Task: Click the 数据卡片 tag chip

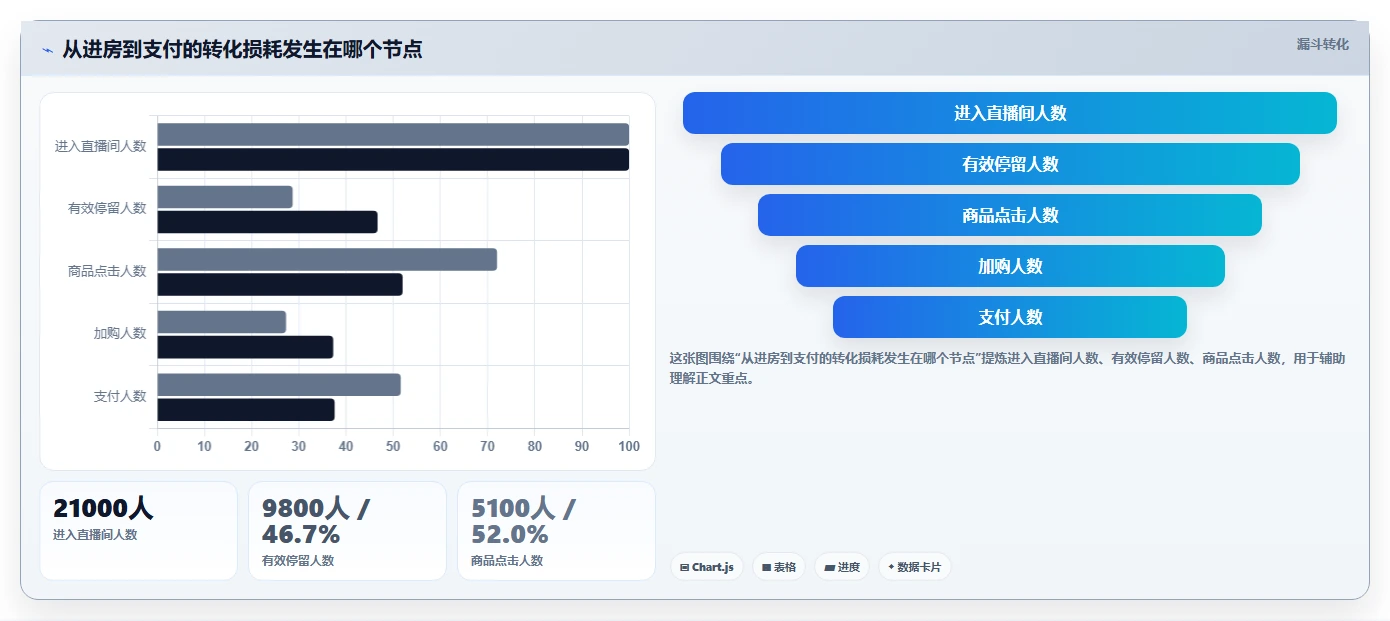Action: [915, 567]
